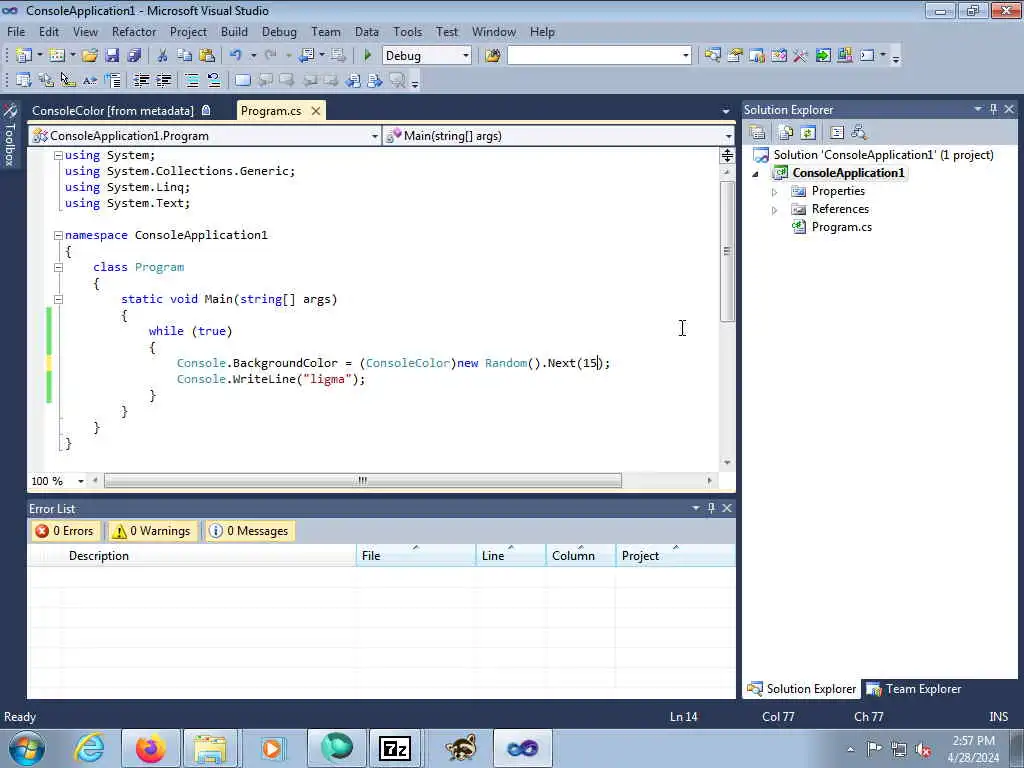Open the Extension Manager tools icon
This screenshot has height=768, width=1024.
[x=844, y=56]
